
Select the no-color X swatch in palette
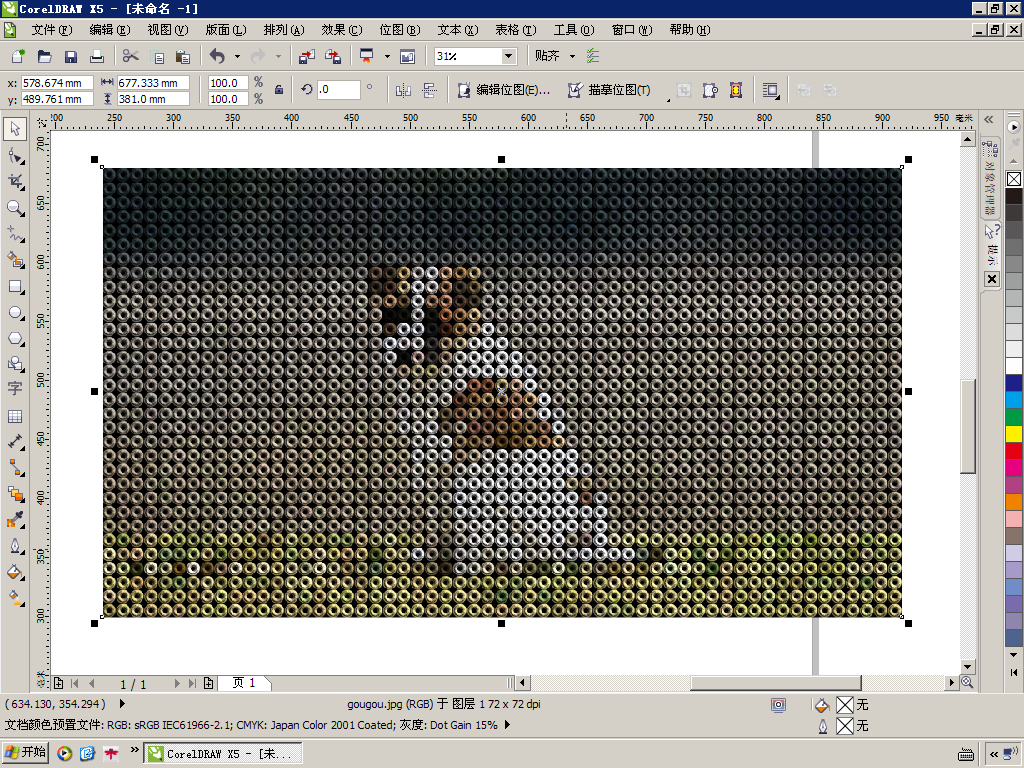tap(1014, 179)
